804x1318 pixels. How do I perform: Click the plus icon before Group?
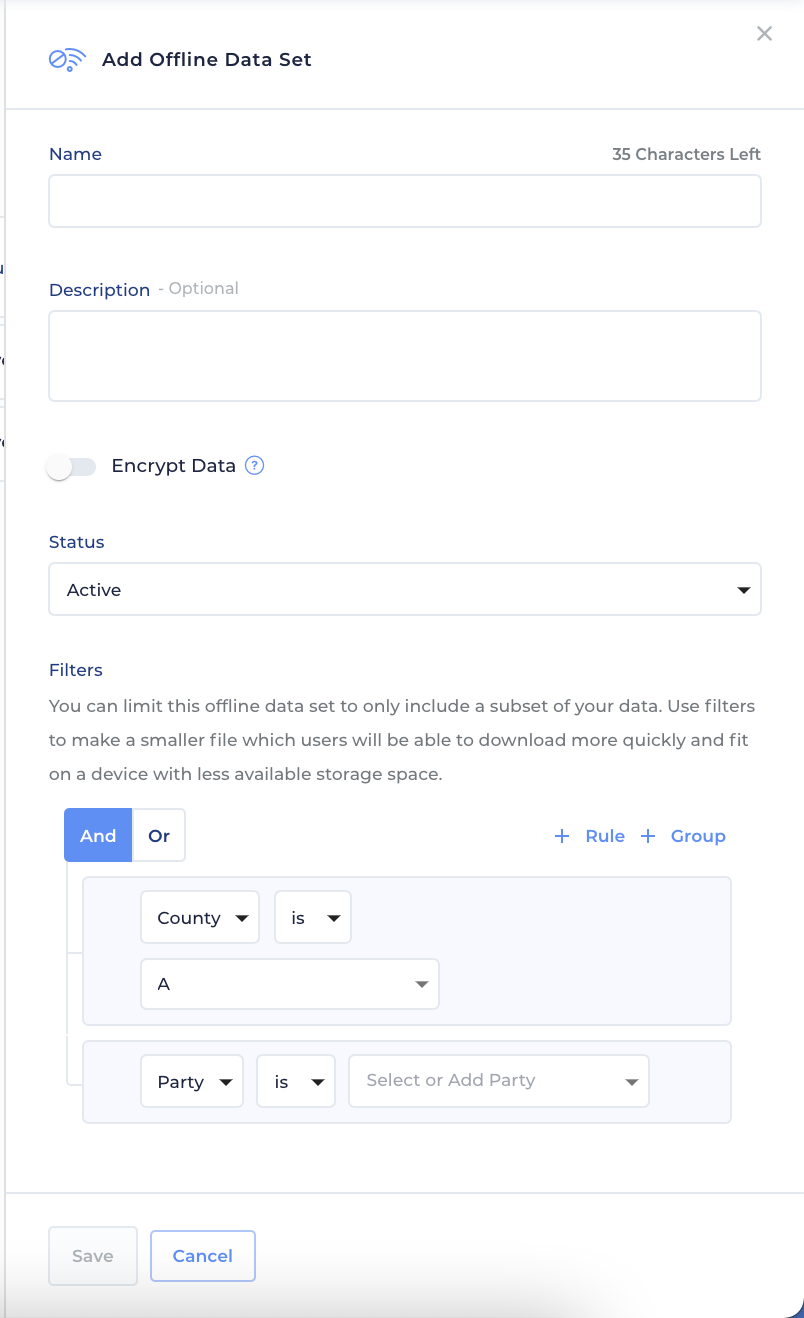coord(648,836)
